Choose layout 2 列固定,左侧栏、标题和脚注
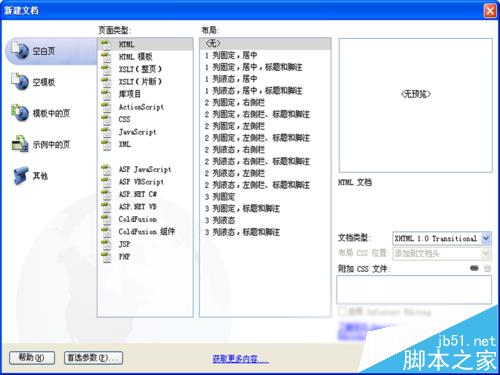 pos(265,138)
